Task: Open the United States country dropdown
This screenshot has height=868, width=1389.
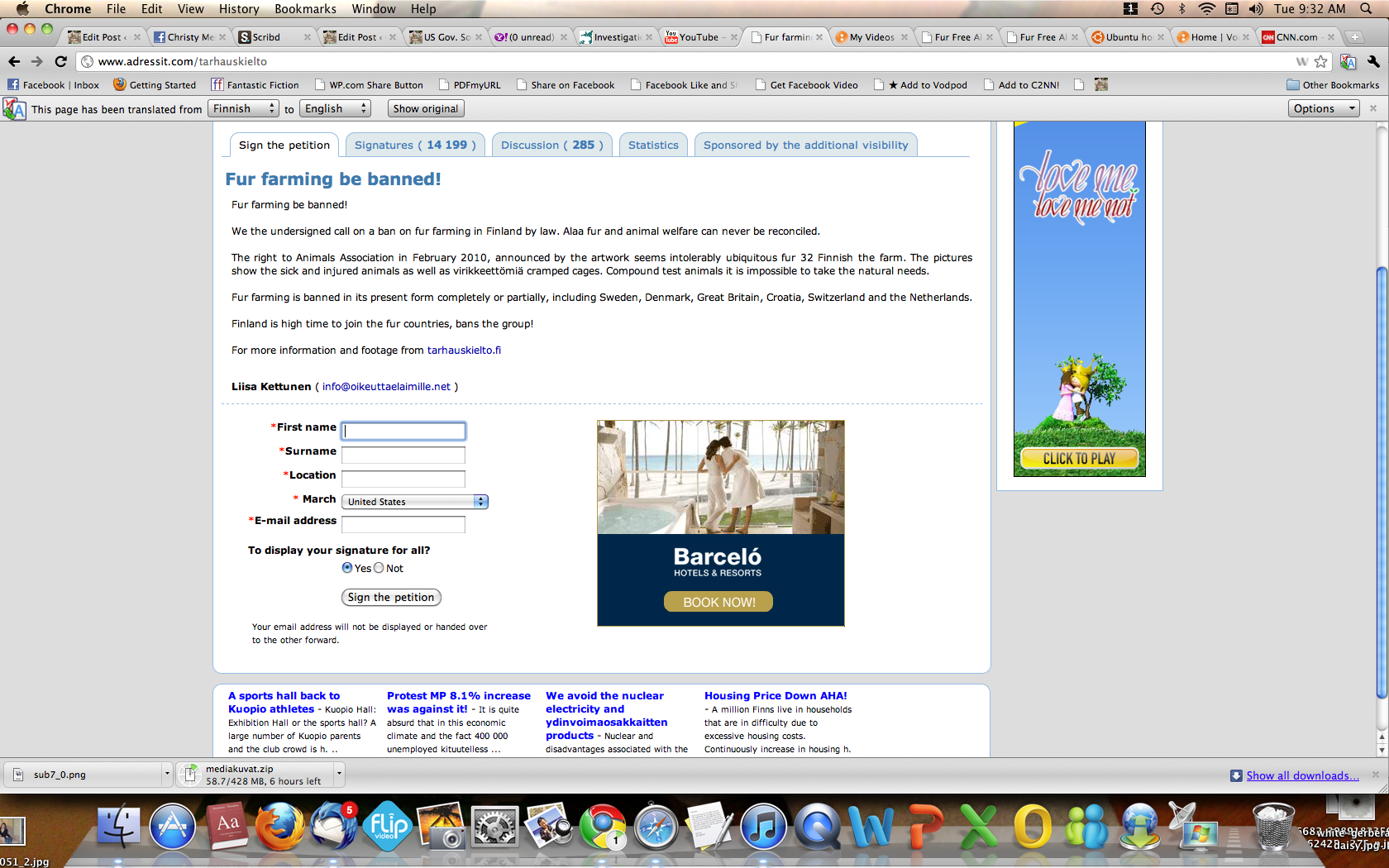Action: coord(415,502)
